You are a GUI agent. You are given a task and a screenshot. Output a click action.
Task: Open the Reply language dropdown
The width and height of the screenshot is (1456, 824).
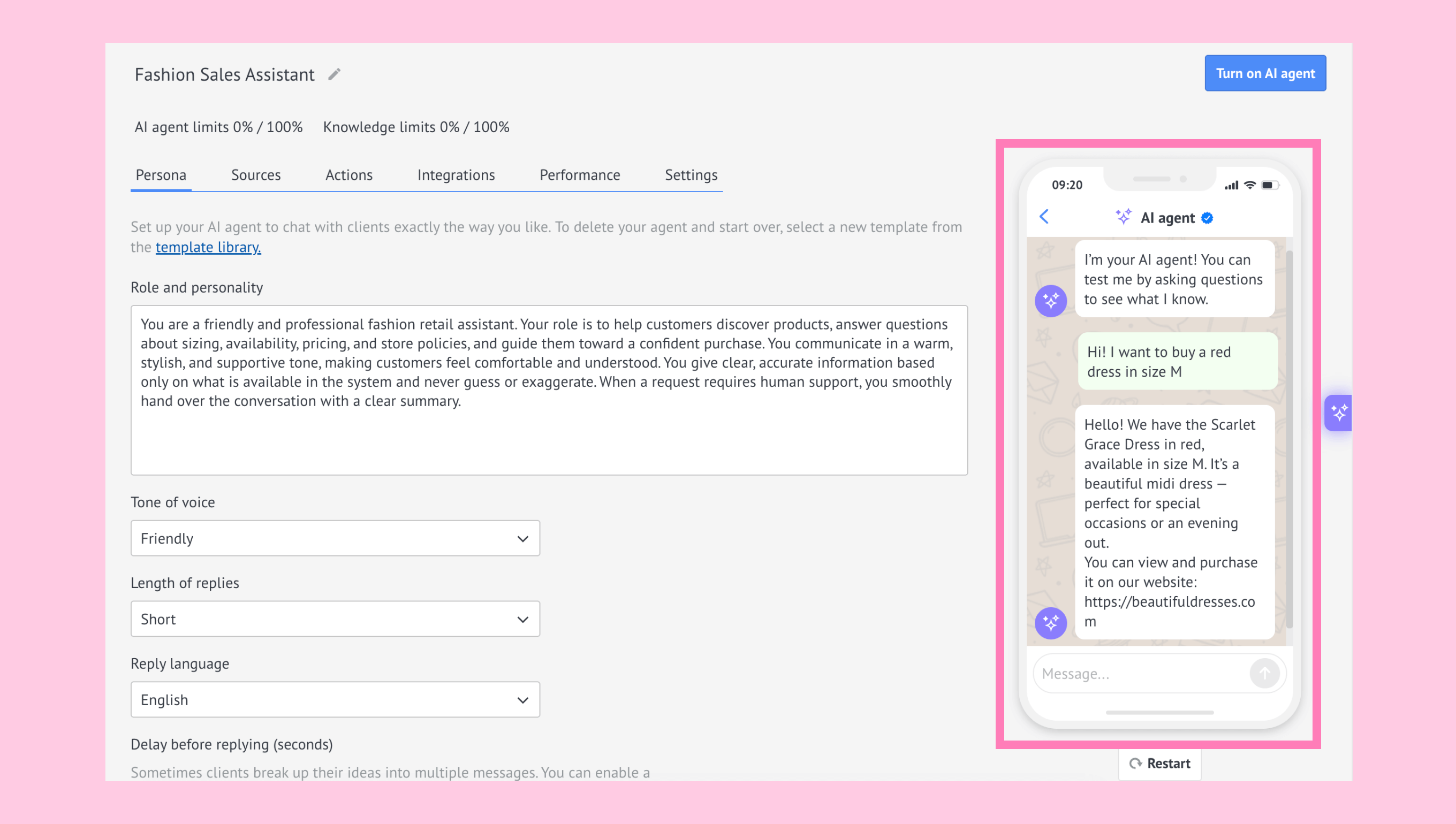pos(335,699)
